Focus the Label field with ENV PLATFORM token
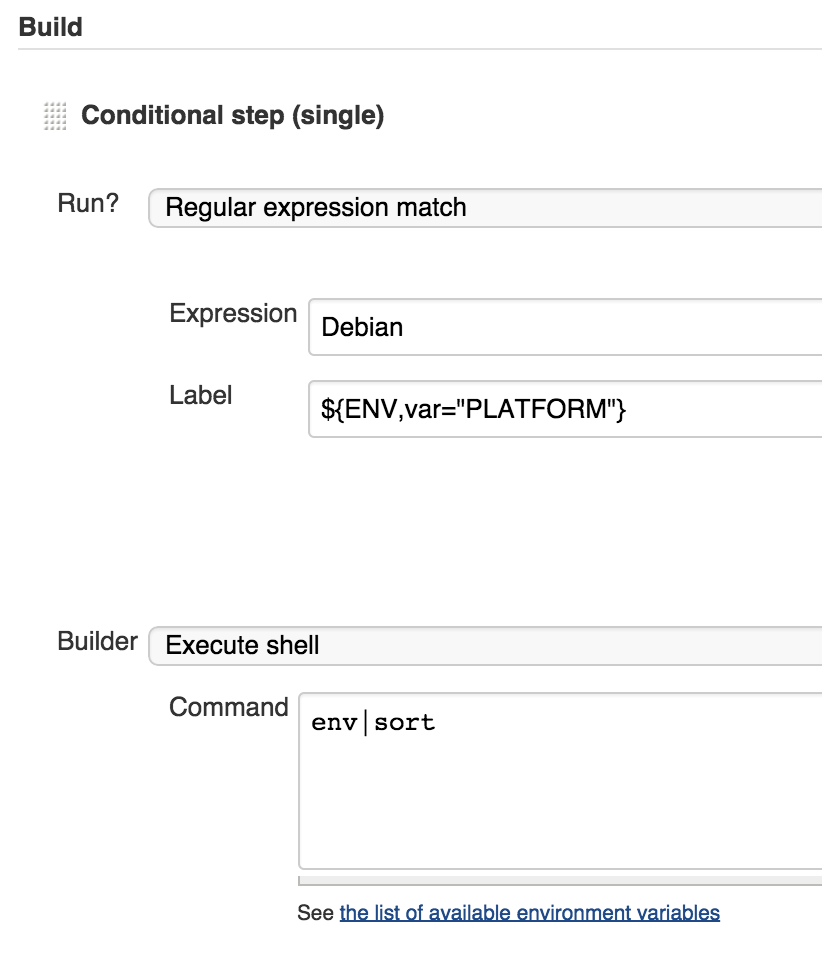The image size is (822, 954). click(x=565, y=409)
